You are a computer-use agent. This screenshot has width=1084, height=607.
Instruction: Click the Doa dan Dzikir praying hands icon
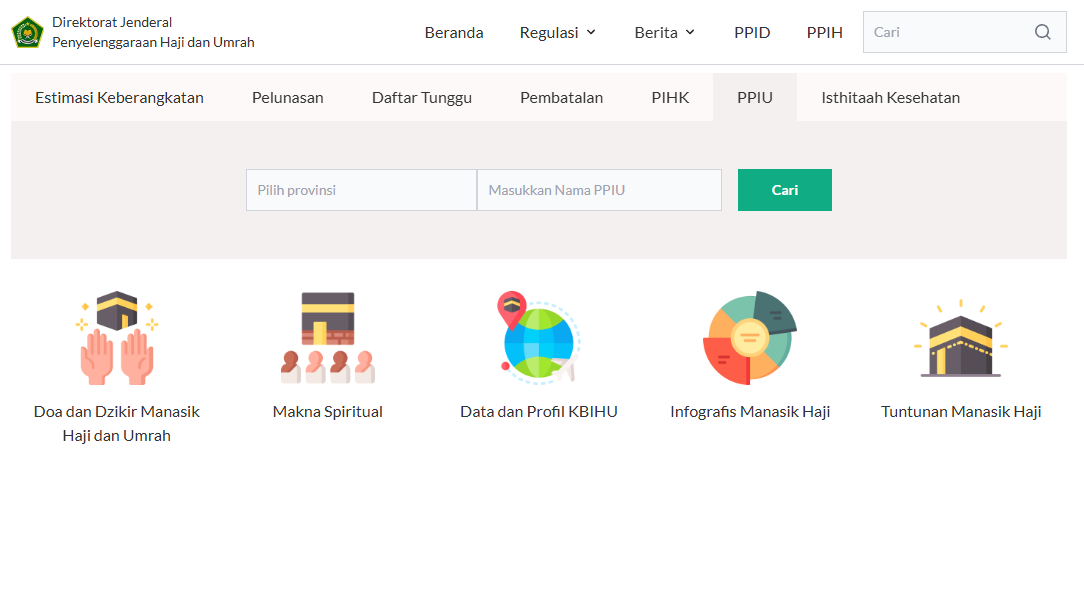point(116,337)
